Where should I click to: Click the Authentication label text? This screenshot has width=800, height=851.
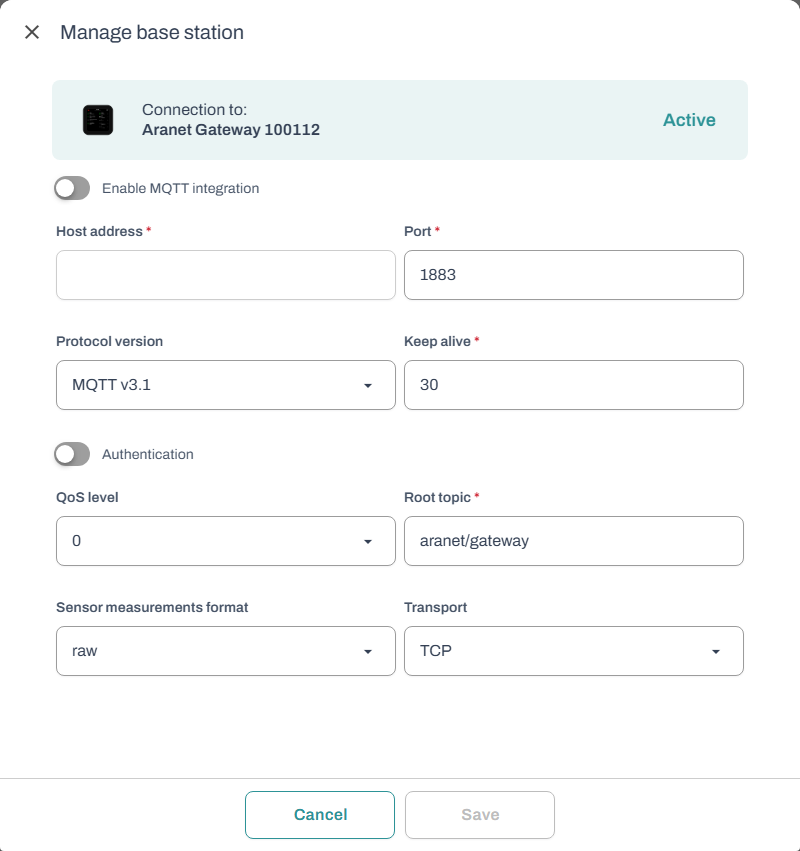pos(148,454)
